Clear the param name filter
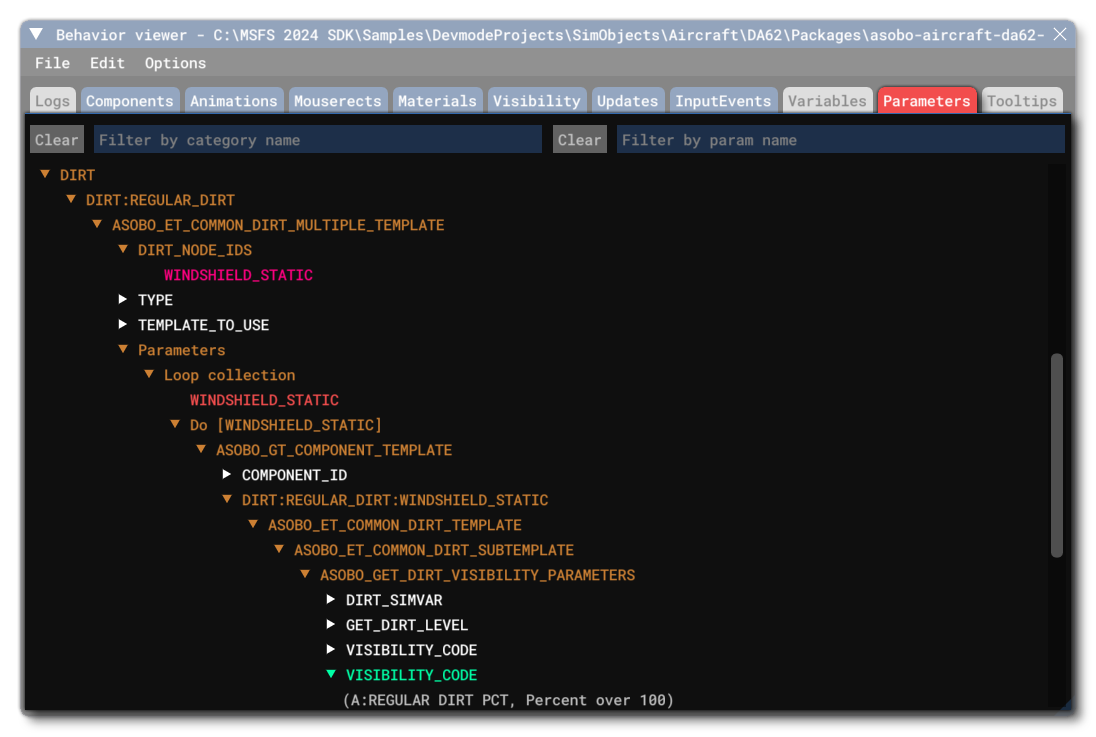This screenshot has height=737, width=1096. 580,140
